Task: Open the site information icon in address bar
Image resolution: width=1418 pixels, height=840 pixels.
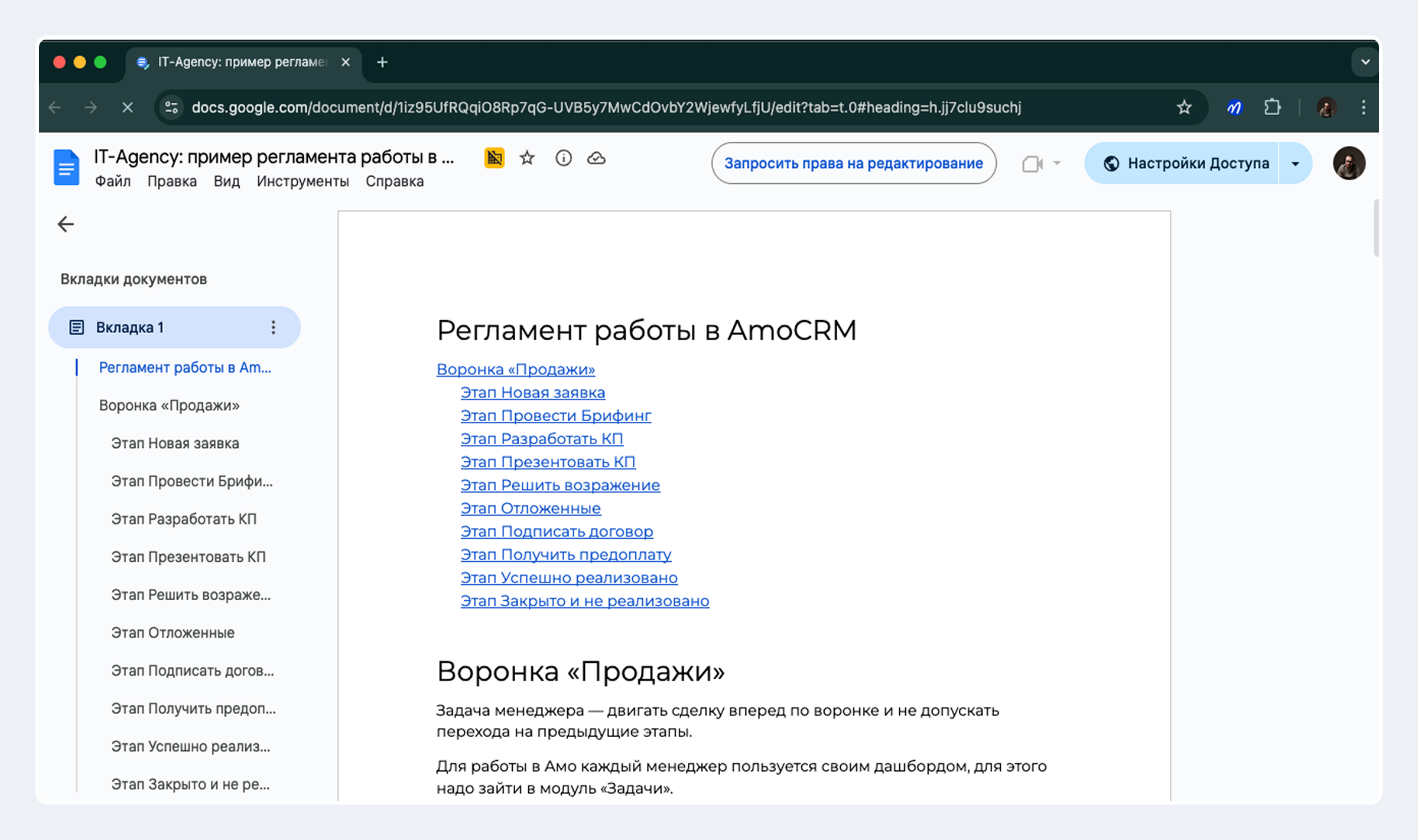Action: (171, 108)
